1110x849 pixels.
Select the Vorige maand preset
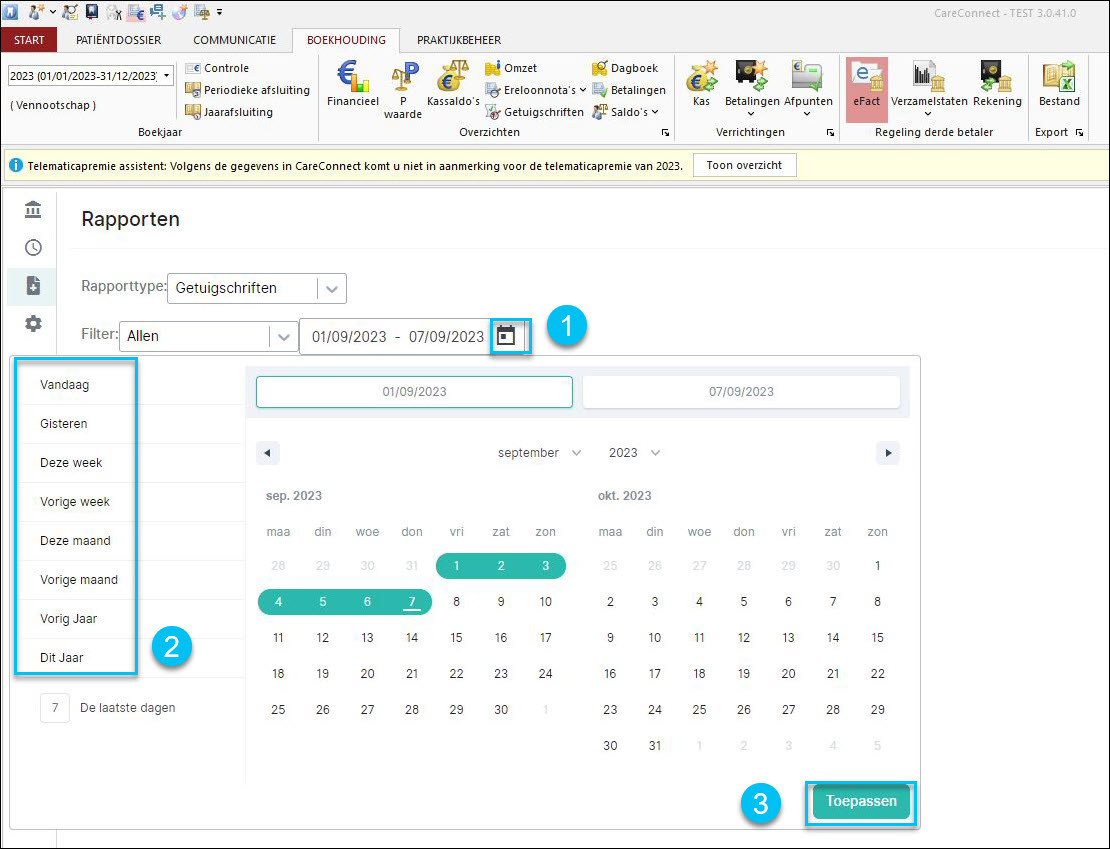point(79,579)
